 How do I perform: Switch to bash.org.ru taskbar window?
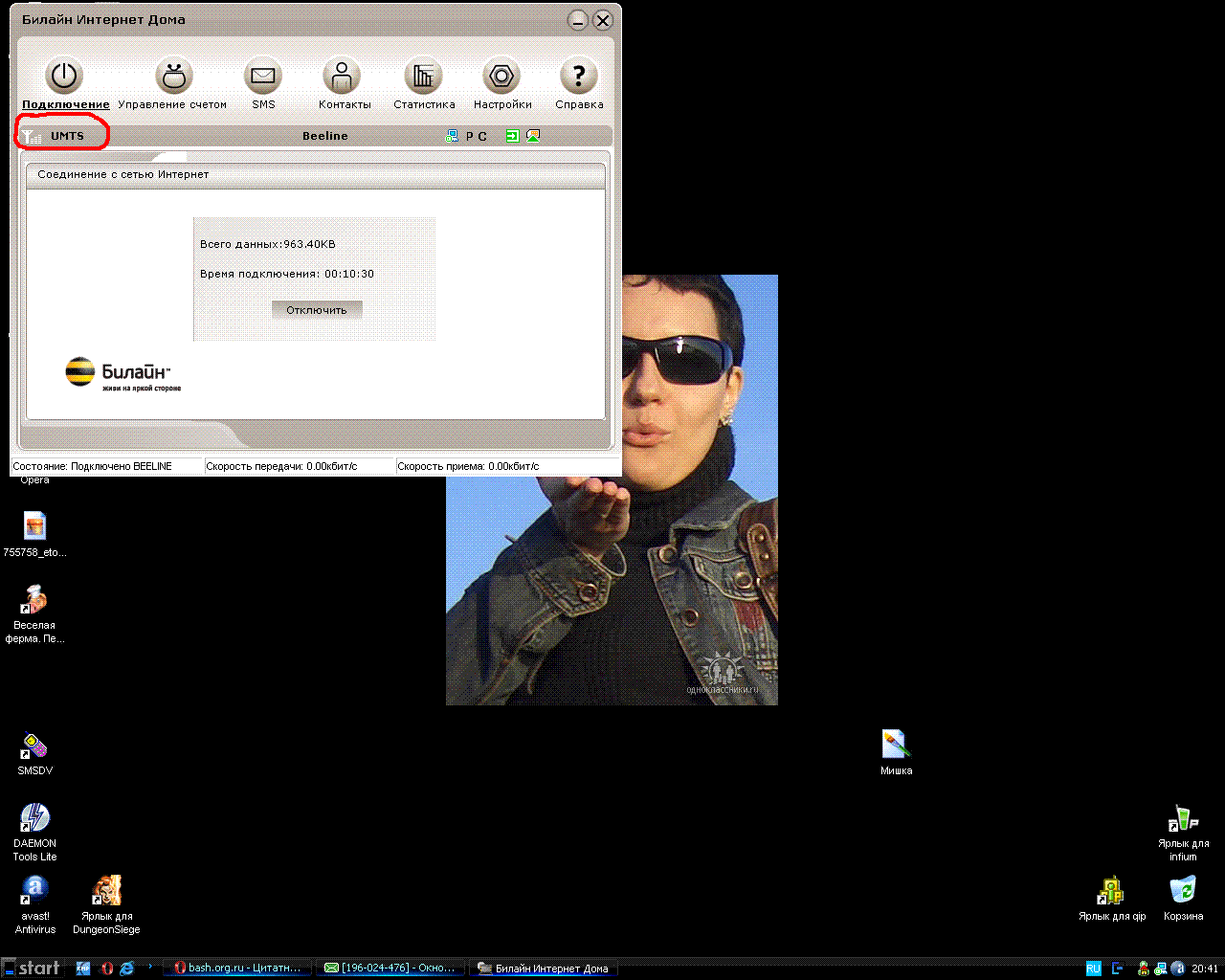[236, 968]
